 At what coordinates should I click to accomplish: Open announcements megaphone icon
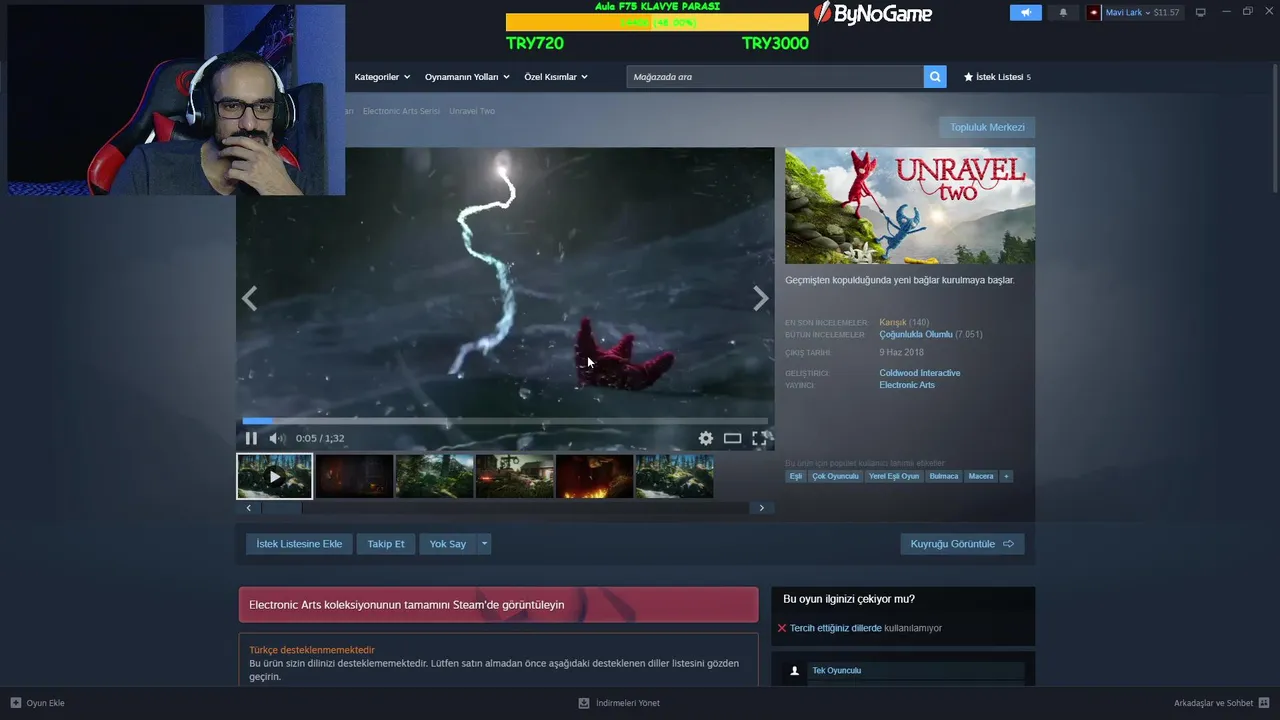tap(1025, 13)
